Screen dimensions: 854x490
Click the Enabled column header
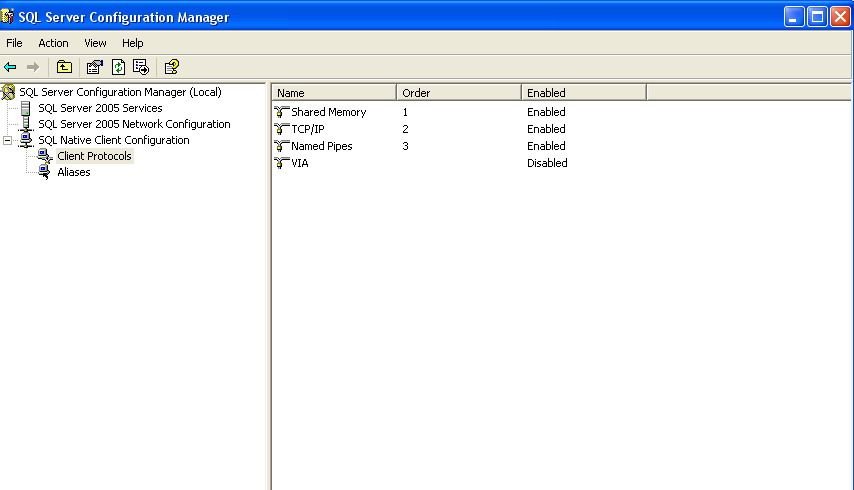pos(583,93)
